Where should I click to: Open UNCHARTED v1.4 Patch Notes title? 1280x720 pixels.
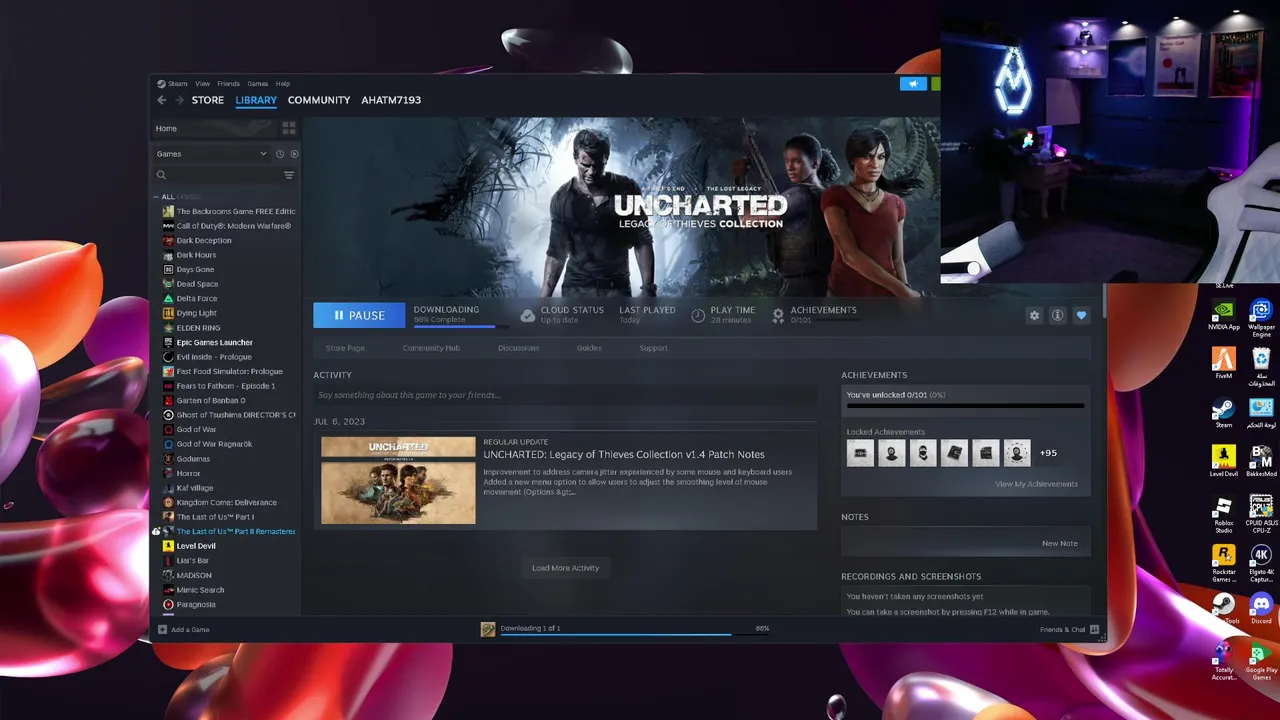tap(623, 454)
